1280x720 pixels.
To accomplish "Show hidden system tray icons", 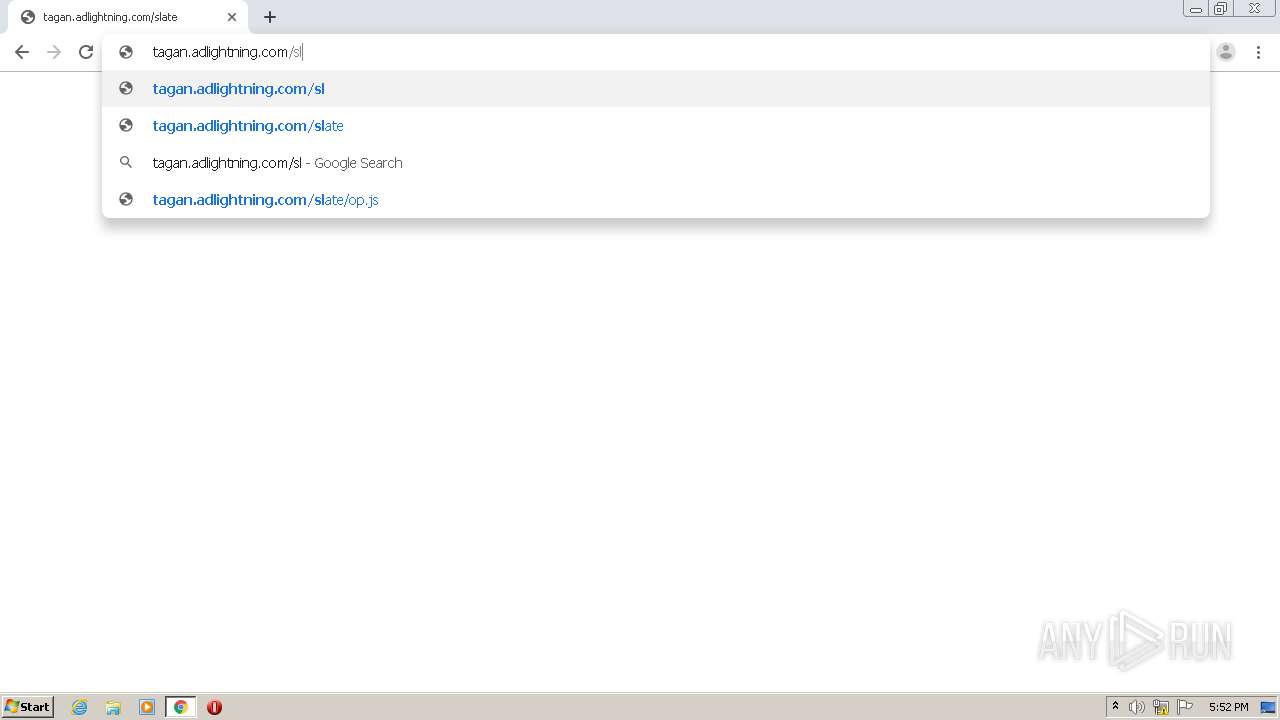I will 1116,707.
